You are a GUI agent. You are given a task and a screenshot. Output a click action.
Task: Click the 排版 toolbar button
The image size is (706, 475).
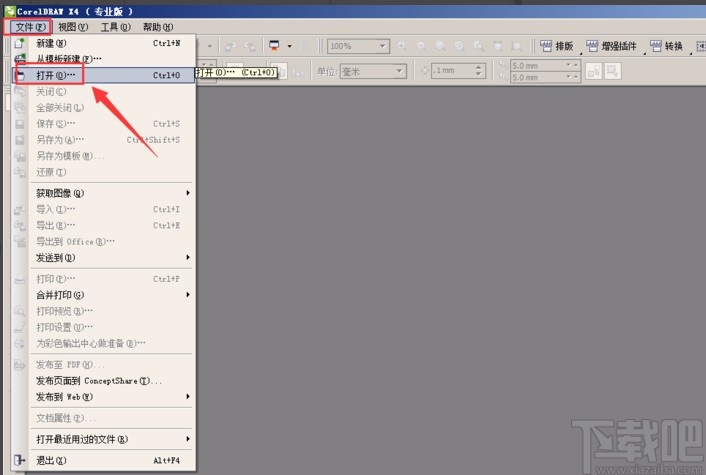tap(557, 46)
